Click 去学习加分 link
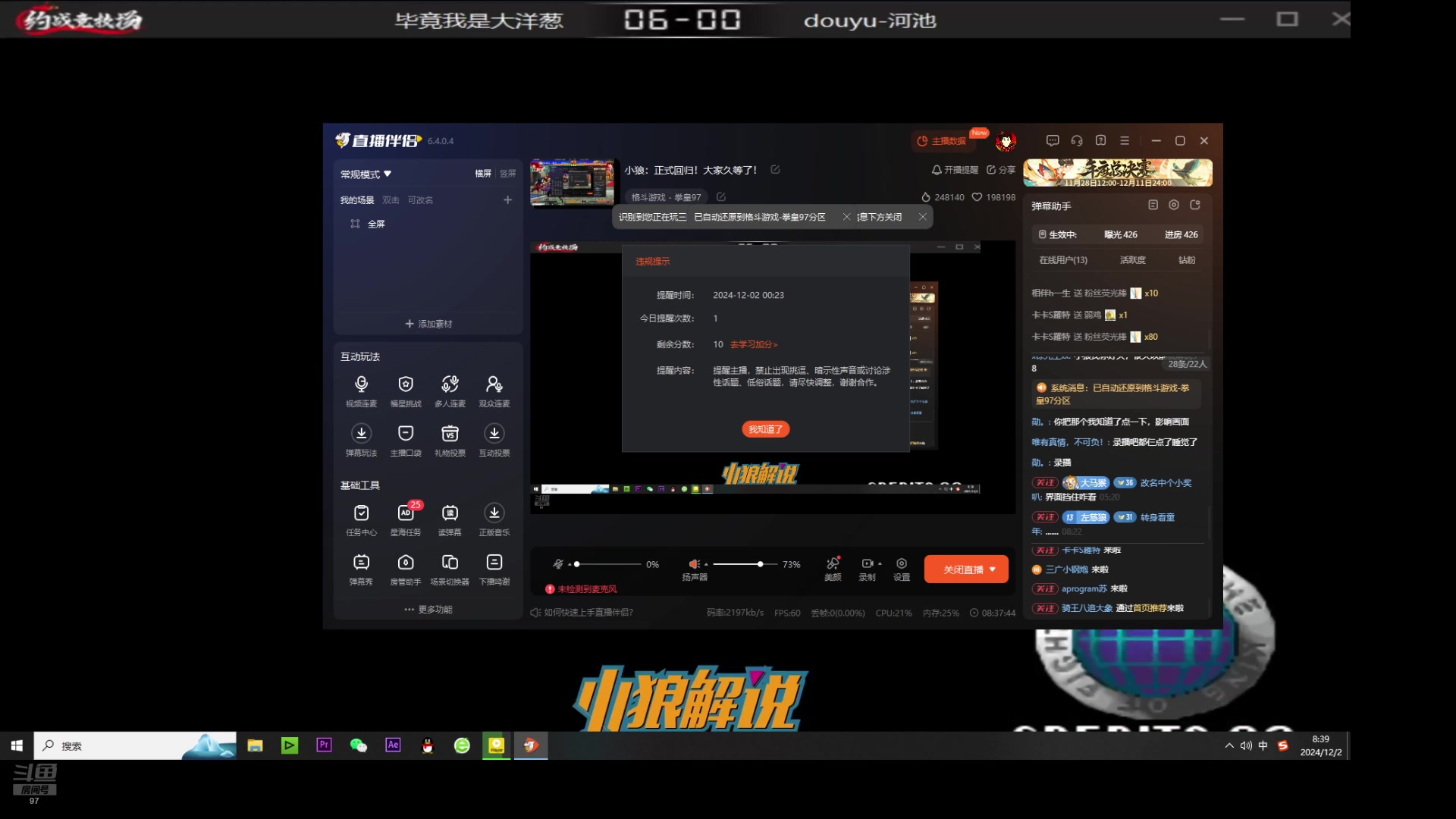Screen dimensions: 1456x819 tap(754, 344)
